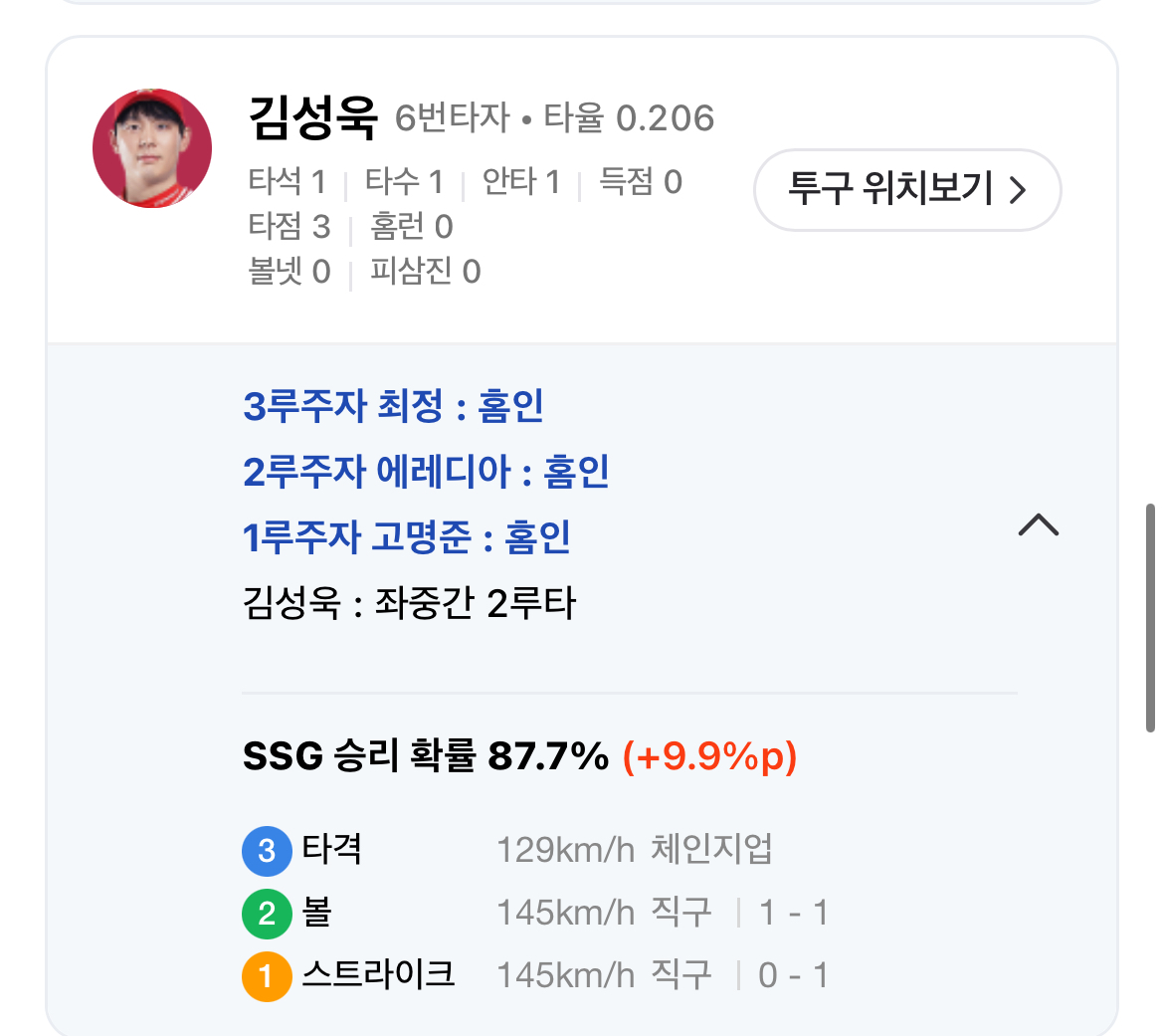This screenshot has width=1164, height=1036.
Task: Click the red +9.9%p change value
Action: 709,756
